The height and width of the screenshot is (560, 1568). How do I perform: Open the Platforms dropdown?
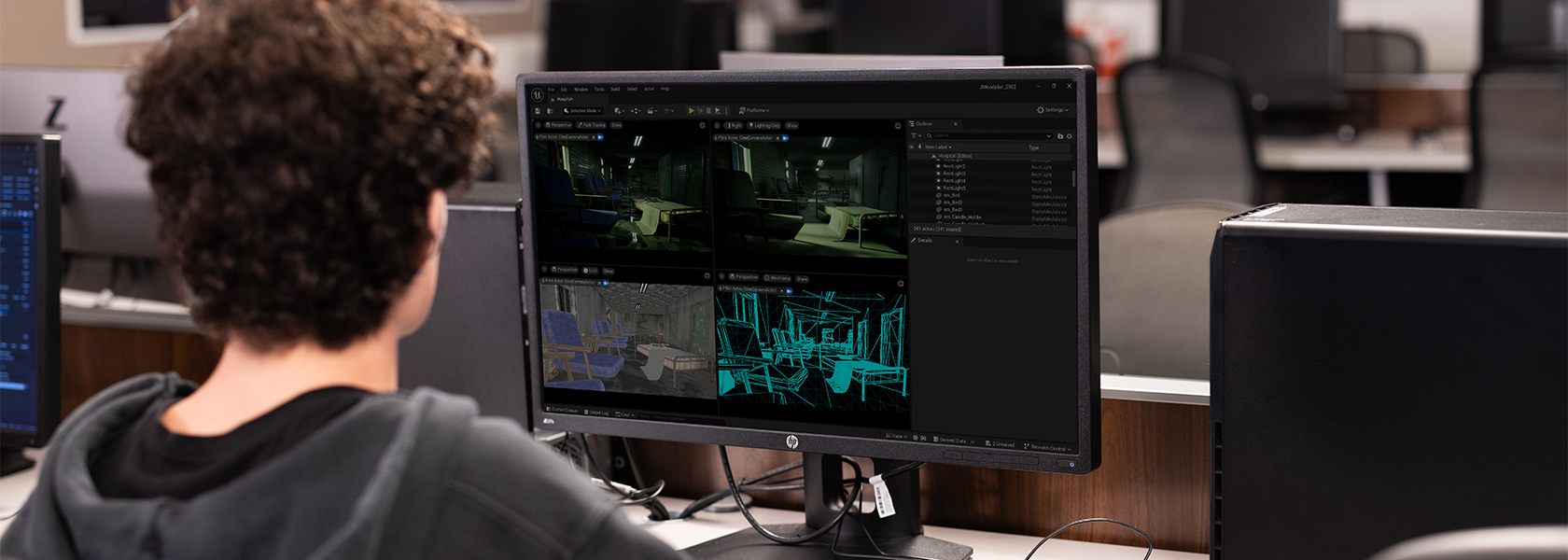pos(753,110)
